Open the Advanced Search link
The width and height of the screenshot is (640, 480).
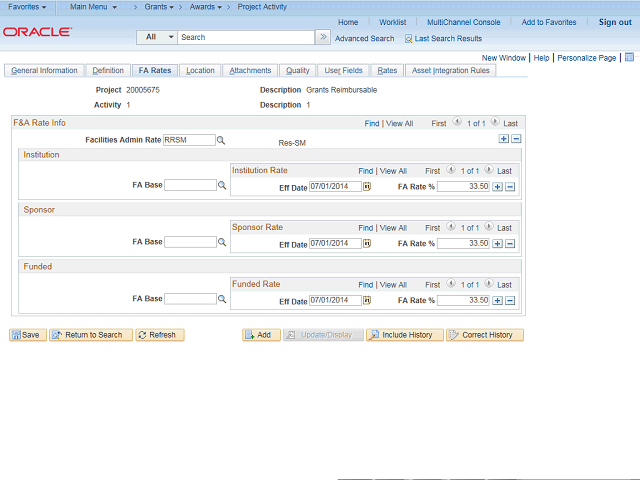coord(364,39)
